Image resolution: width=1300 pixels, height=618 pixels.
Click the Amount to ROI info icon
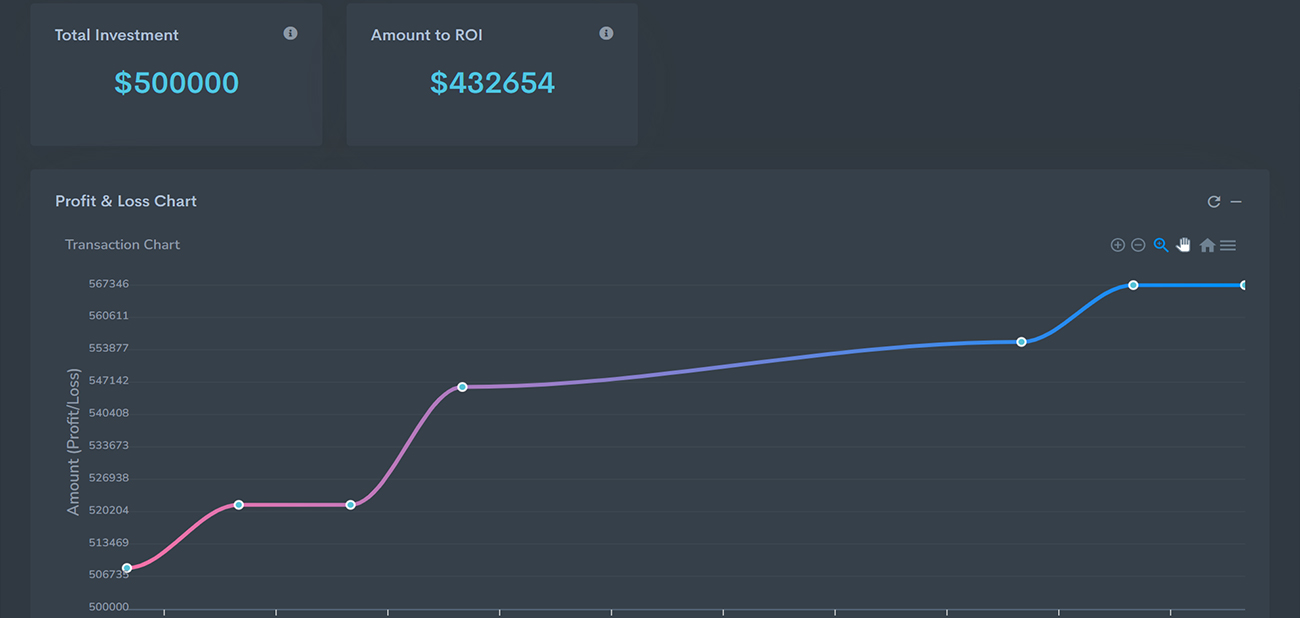pyautogui.click(x=606, y=33)
